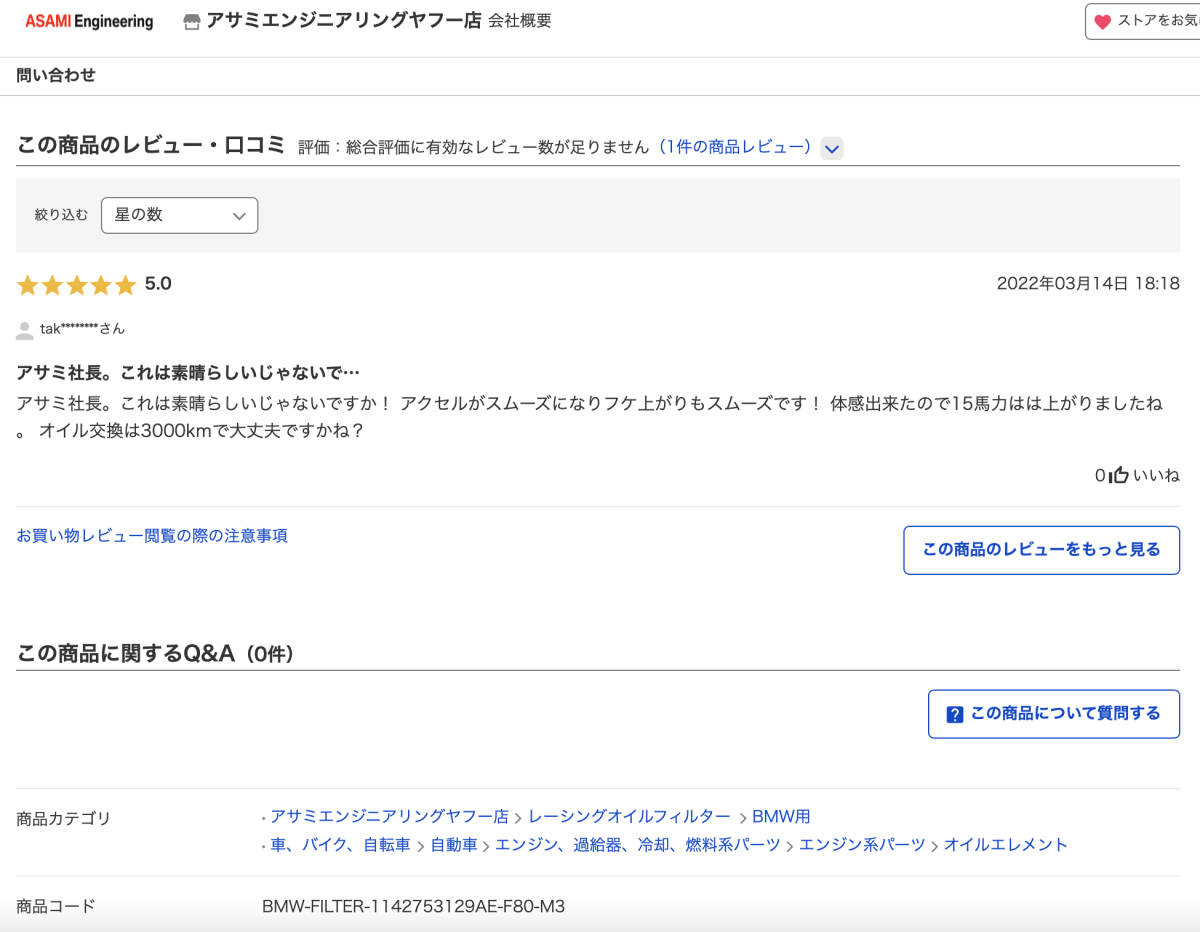Click the storefront icon beside the store name
The height and width of the screenshot is (932, 1200).
click(x=190, y=20)
